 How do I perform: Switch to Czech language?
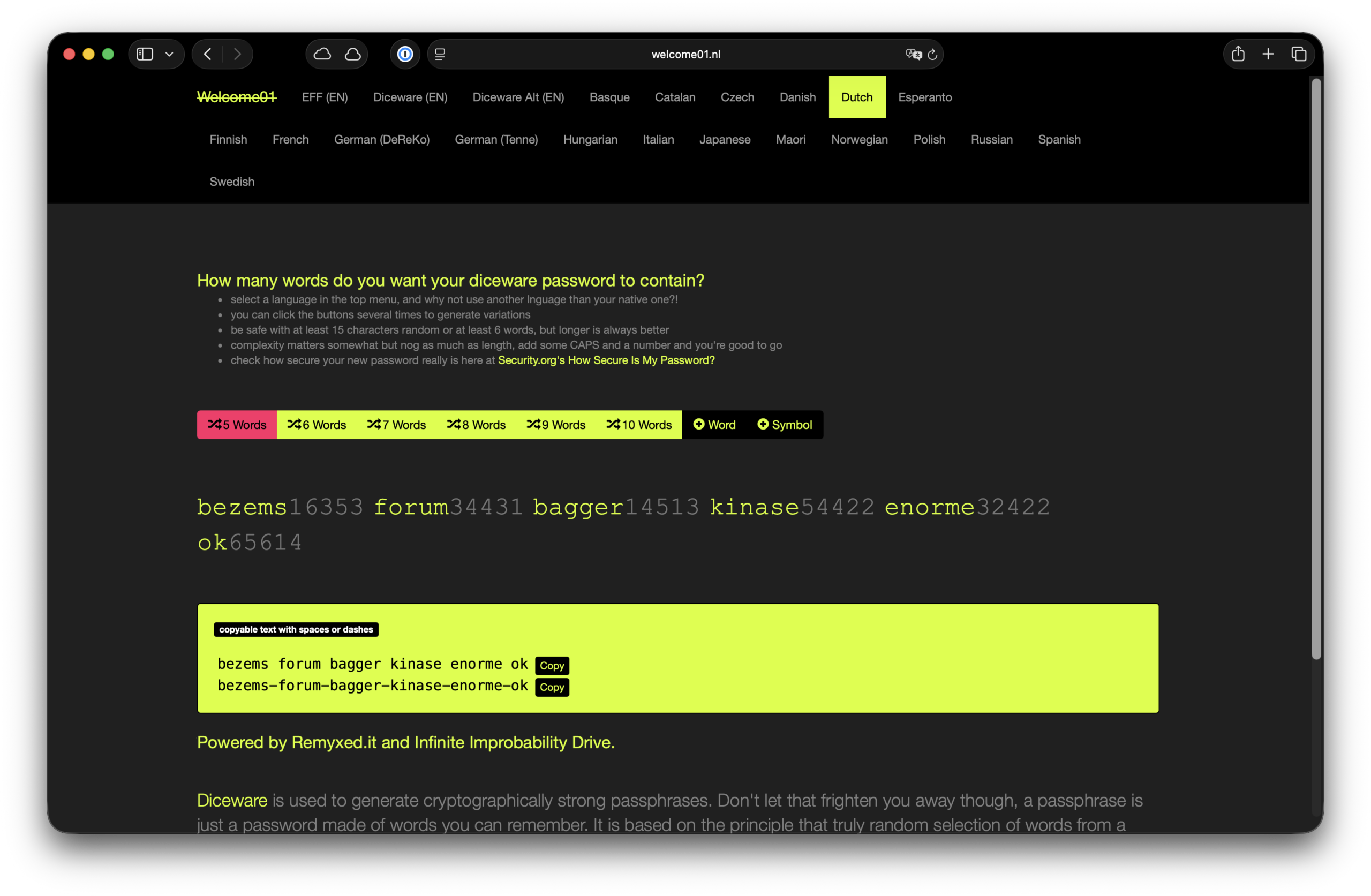737,97
